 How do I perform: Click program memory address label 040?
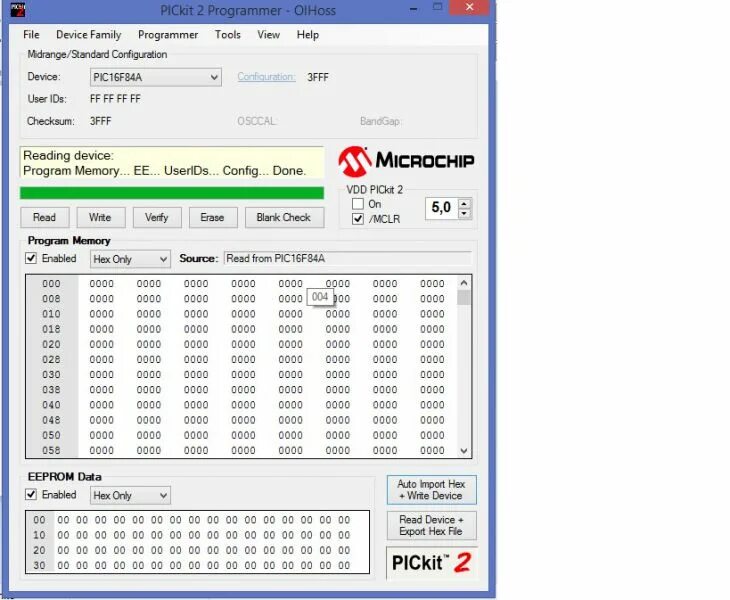point(51,404)
